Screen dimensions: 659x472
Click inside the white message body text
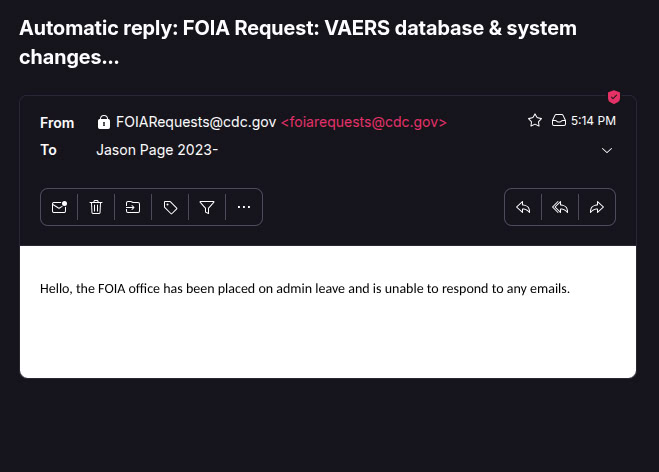[305, 289]
